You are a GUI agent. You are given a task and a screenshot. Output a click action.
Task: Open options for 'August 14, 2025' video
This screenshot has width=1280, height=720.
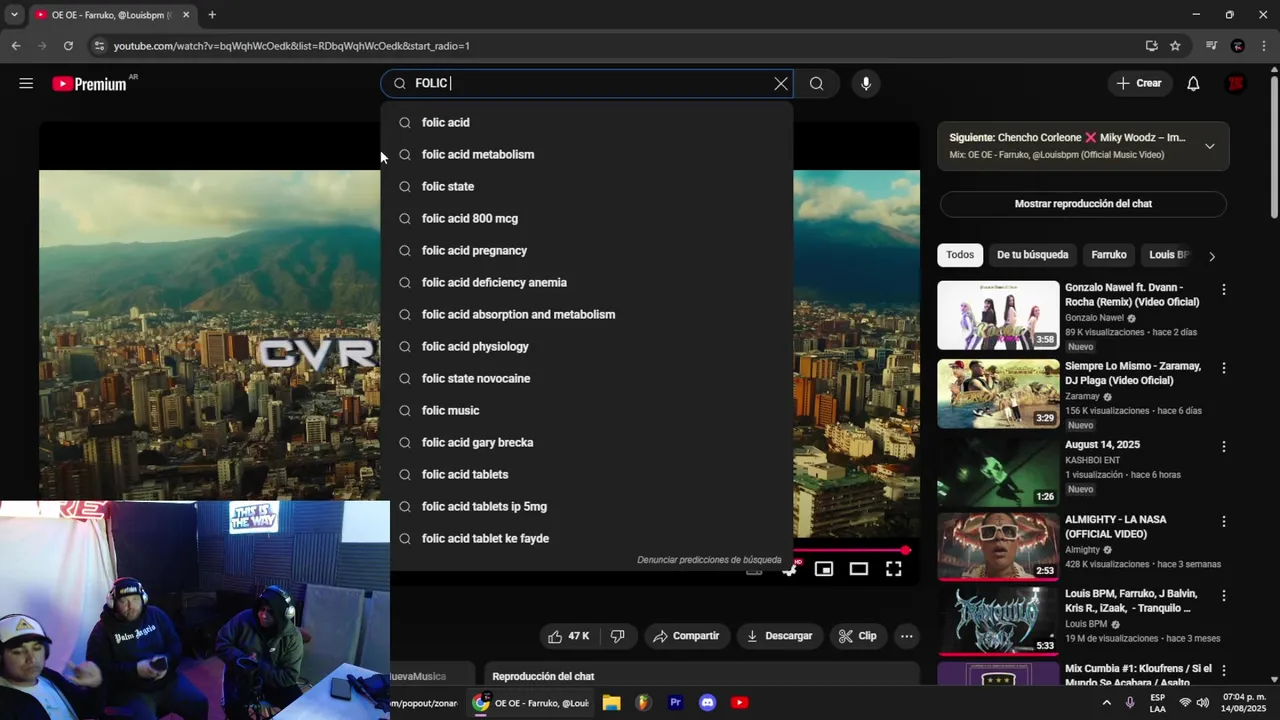pos(1223,446)
